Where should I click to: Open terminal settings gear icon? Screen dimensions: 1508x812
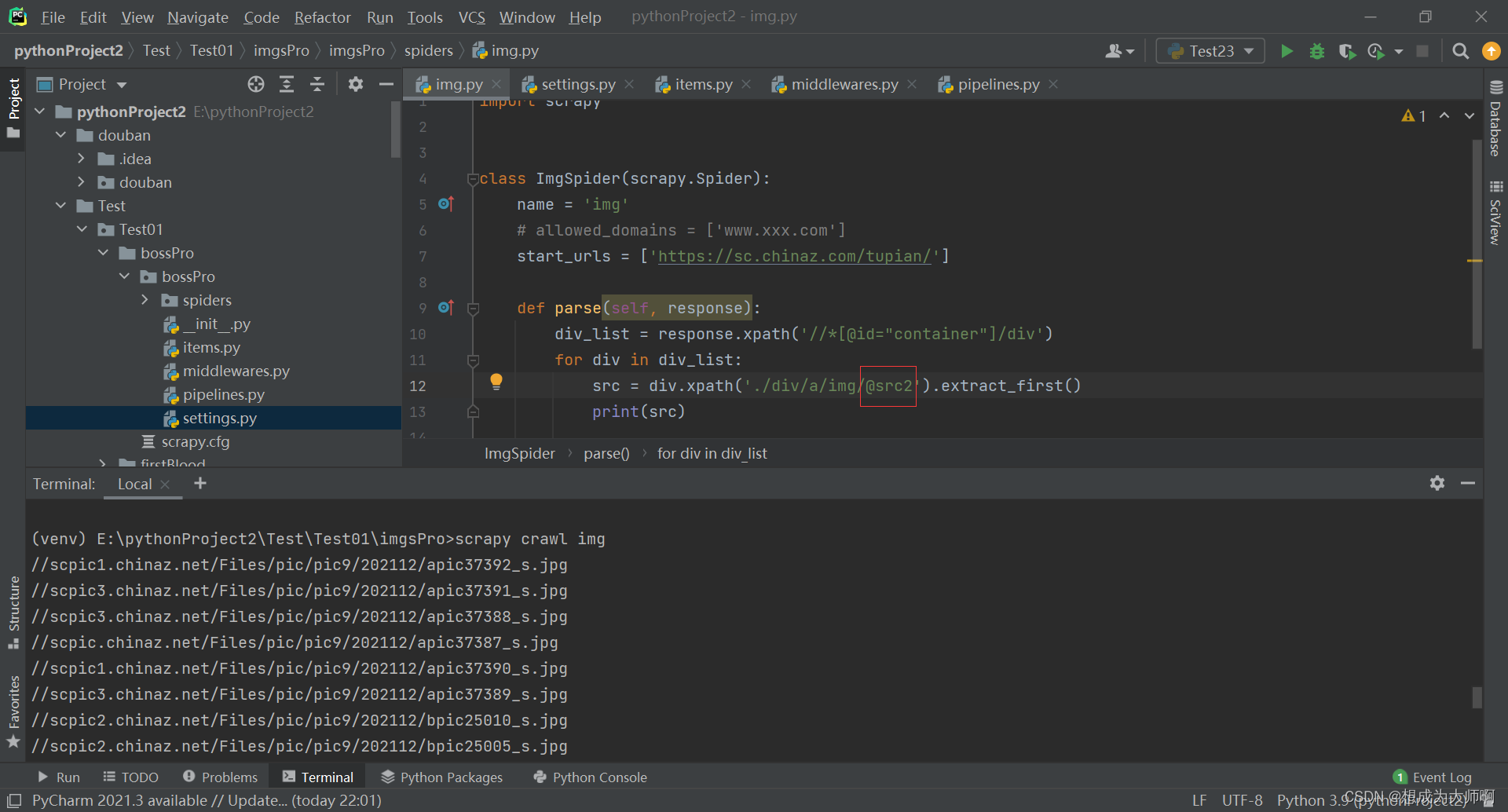[x=1437, y=483]
